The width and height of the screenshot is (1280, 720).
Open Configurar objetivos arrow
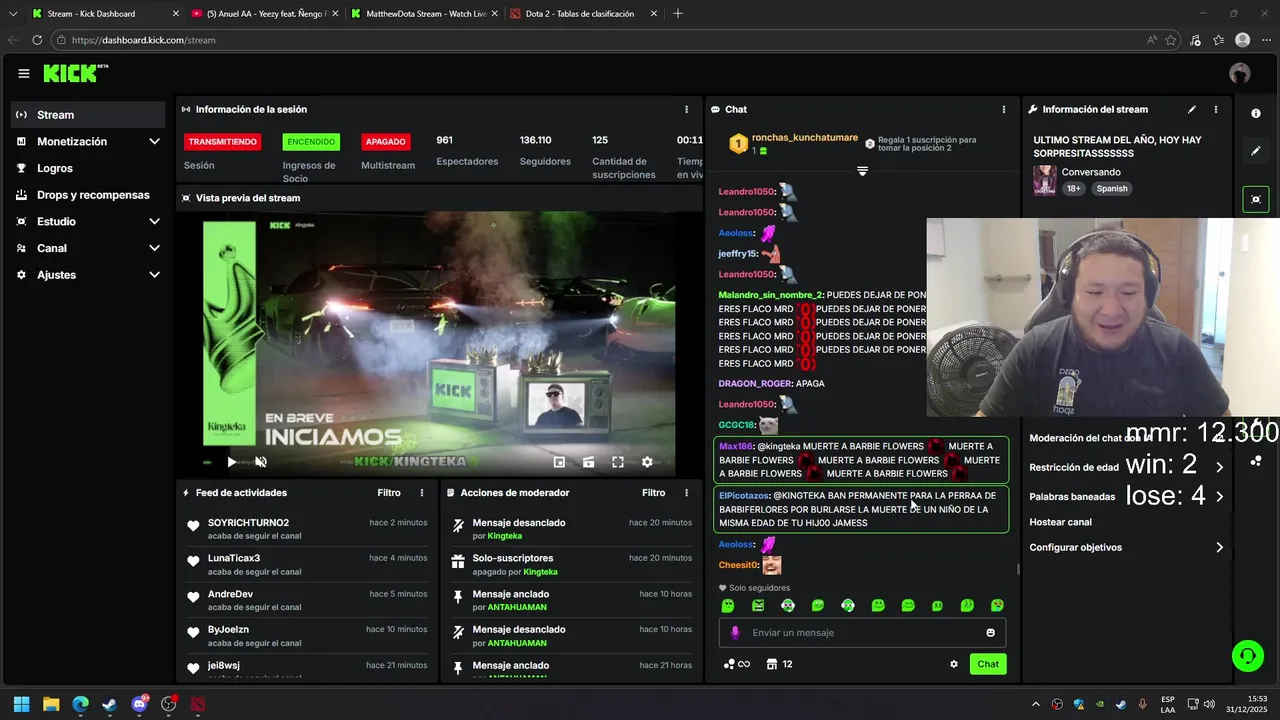pos(1219,548)
